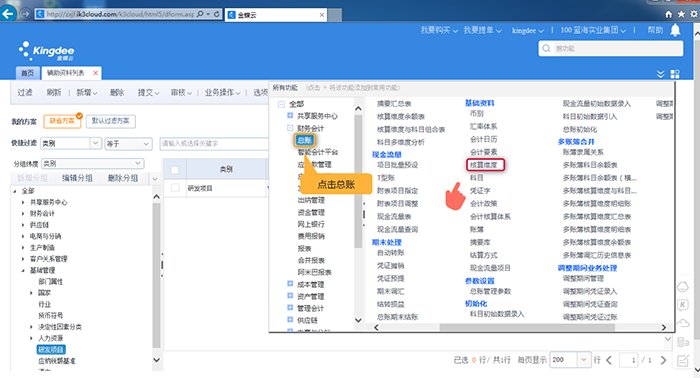Screen dimensions: 700x378
Task: Close the 辅助资料列表 tab with the red X
Action: pyautogui.click(x=95, y=73)
